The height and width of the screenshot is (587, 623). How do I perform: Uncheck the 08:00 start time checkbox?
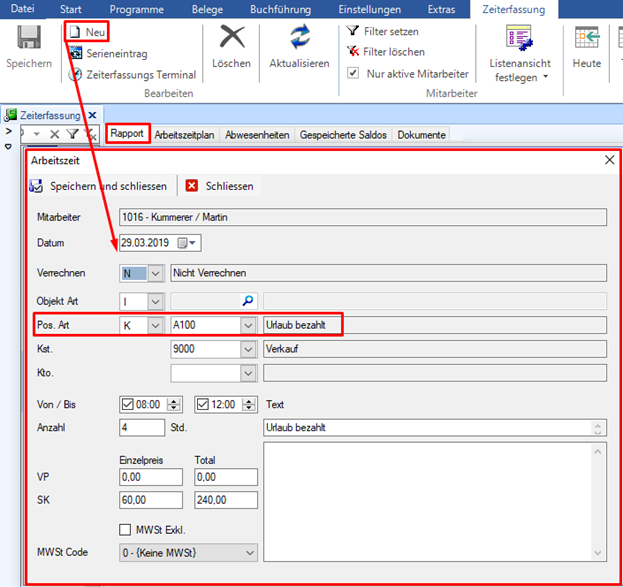(x=127, y=404)
